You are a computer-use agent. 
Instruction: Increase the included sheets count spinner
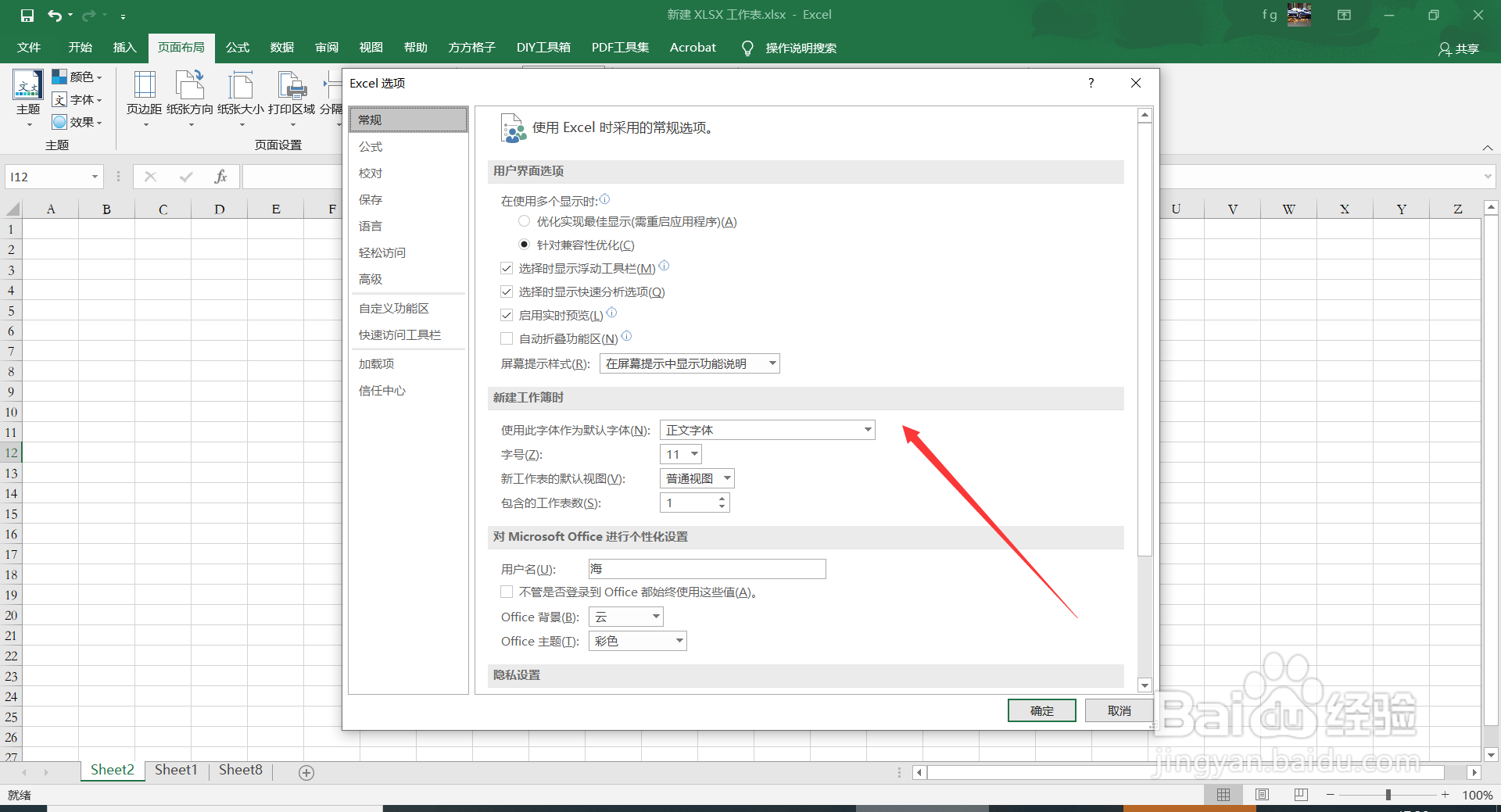722,498
